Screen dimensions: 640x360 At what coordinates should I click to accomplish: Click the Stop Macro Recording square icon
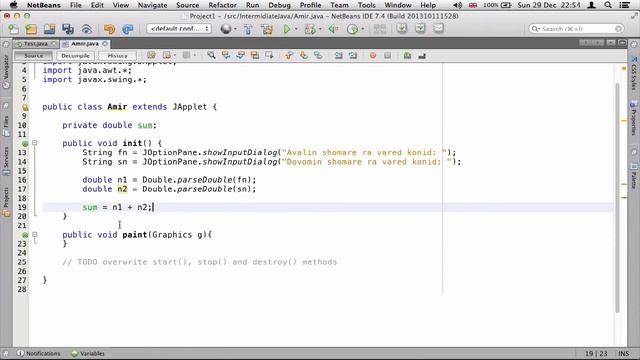tap(387, 55)
